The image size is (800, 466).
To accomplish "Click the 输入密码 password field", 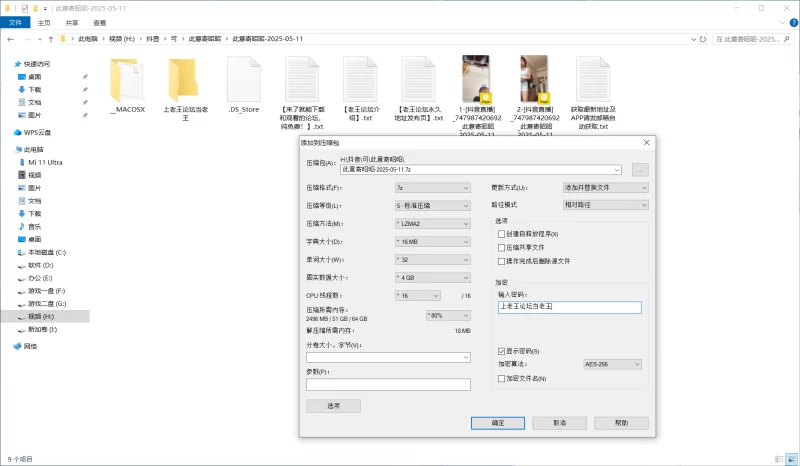I will coord(570,308).
